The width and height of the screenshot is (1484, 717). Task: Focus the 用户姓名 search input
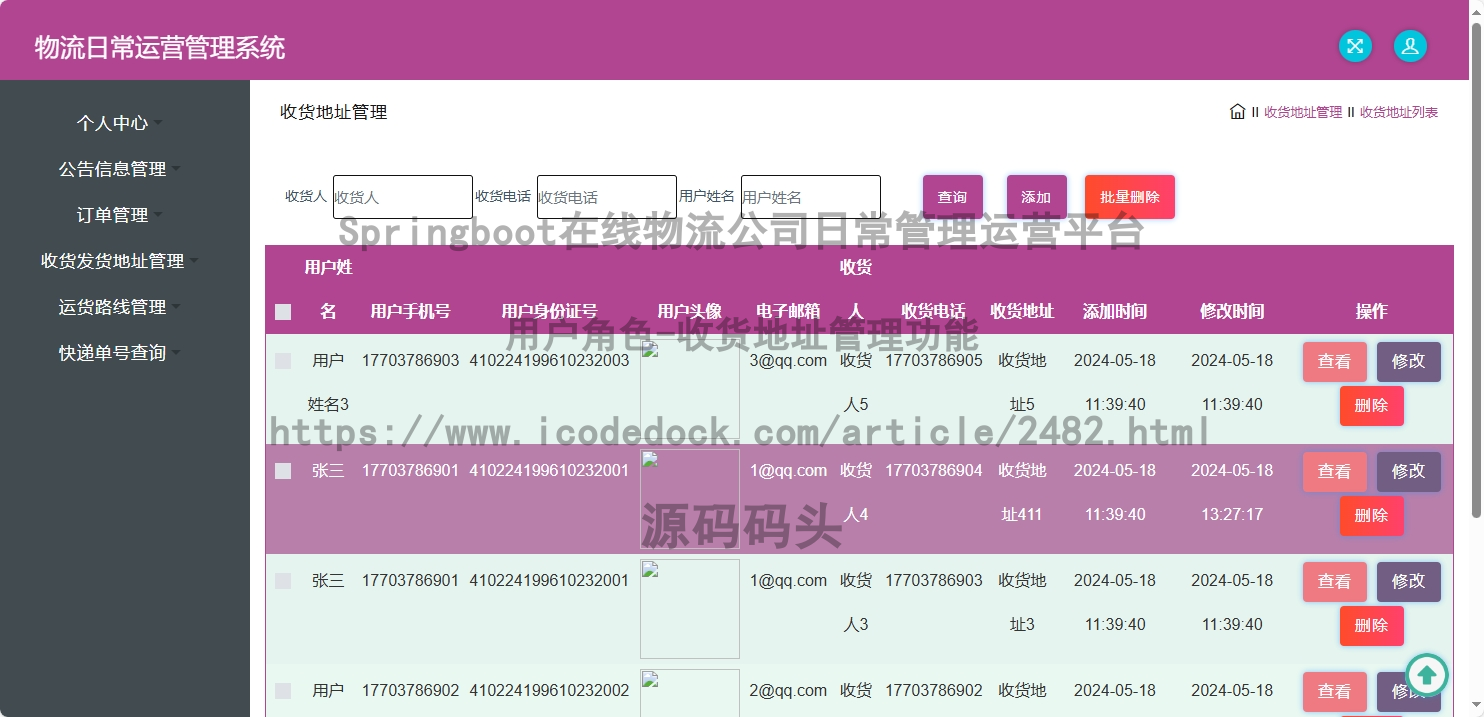[811, 197]
